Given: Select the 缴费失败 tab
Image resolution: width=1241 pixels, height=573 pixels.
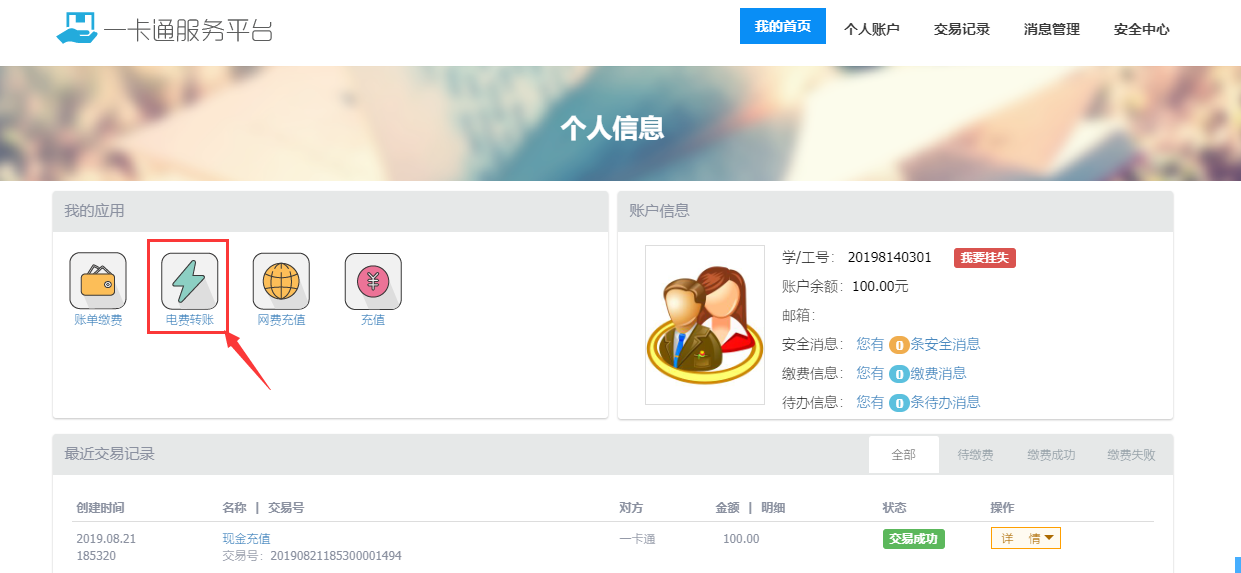Looking at the screenshot, I should click(x=1131, y=454).
